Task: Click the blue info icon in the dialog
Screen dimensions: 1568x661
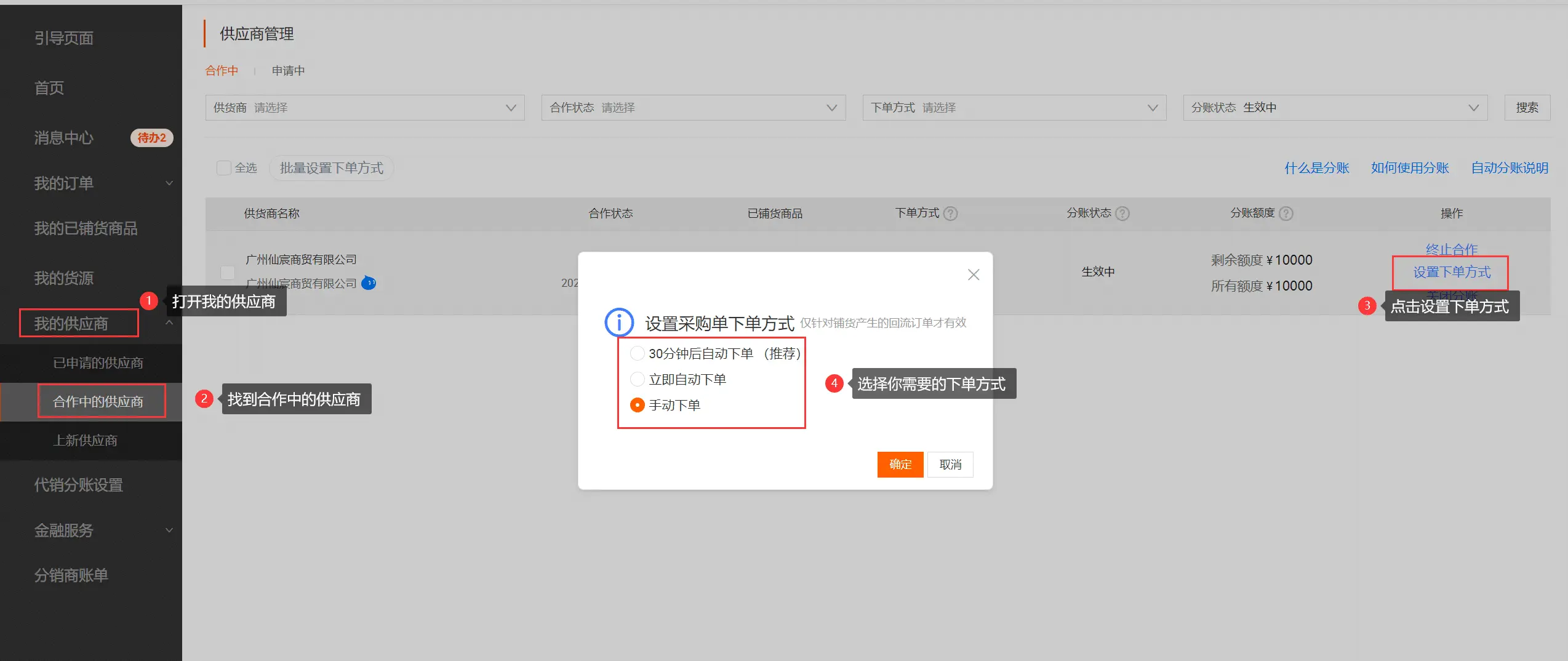Action: coord(619,322)
